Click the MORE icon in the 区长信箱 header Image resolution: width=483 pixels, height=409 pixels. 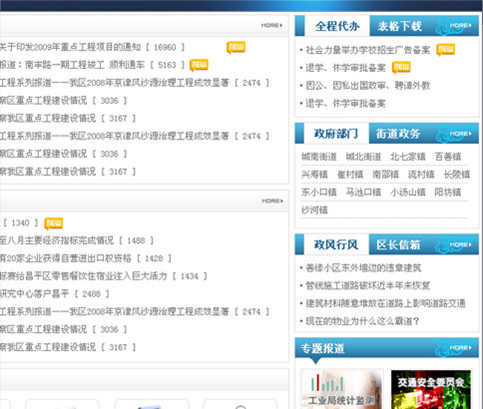click(x=461, y=245)
